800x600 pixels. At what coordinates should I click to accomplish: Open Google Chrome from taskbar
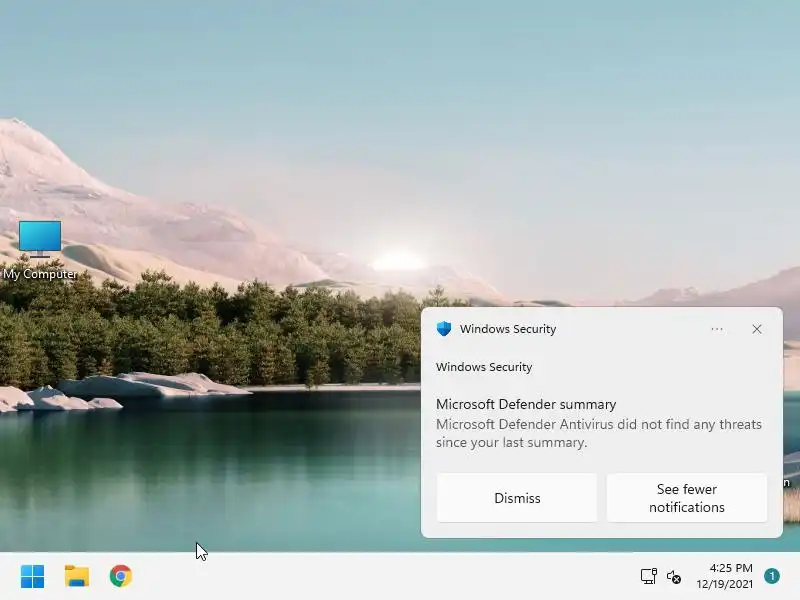point(121,576)
